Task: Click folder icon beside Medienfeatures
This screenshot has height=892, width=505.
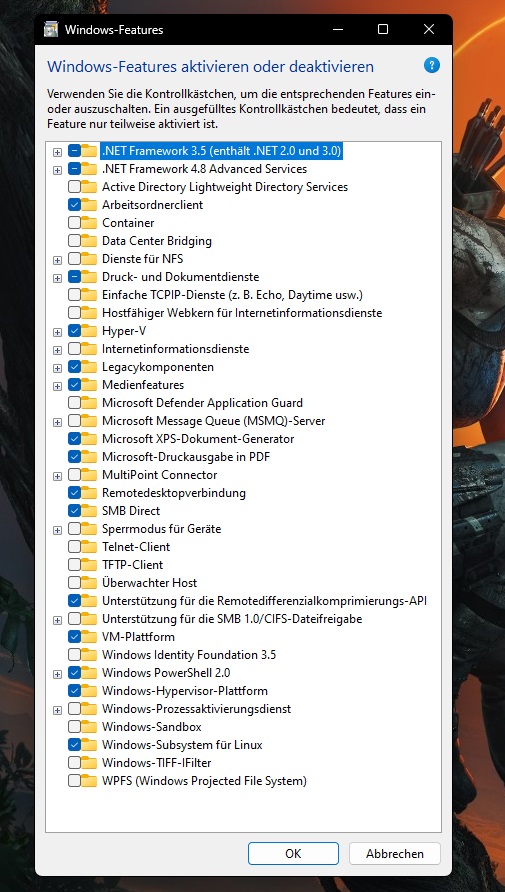Action: (89, 385)
